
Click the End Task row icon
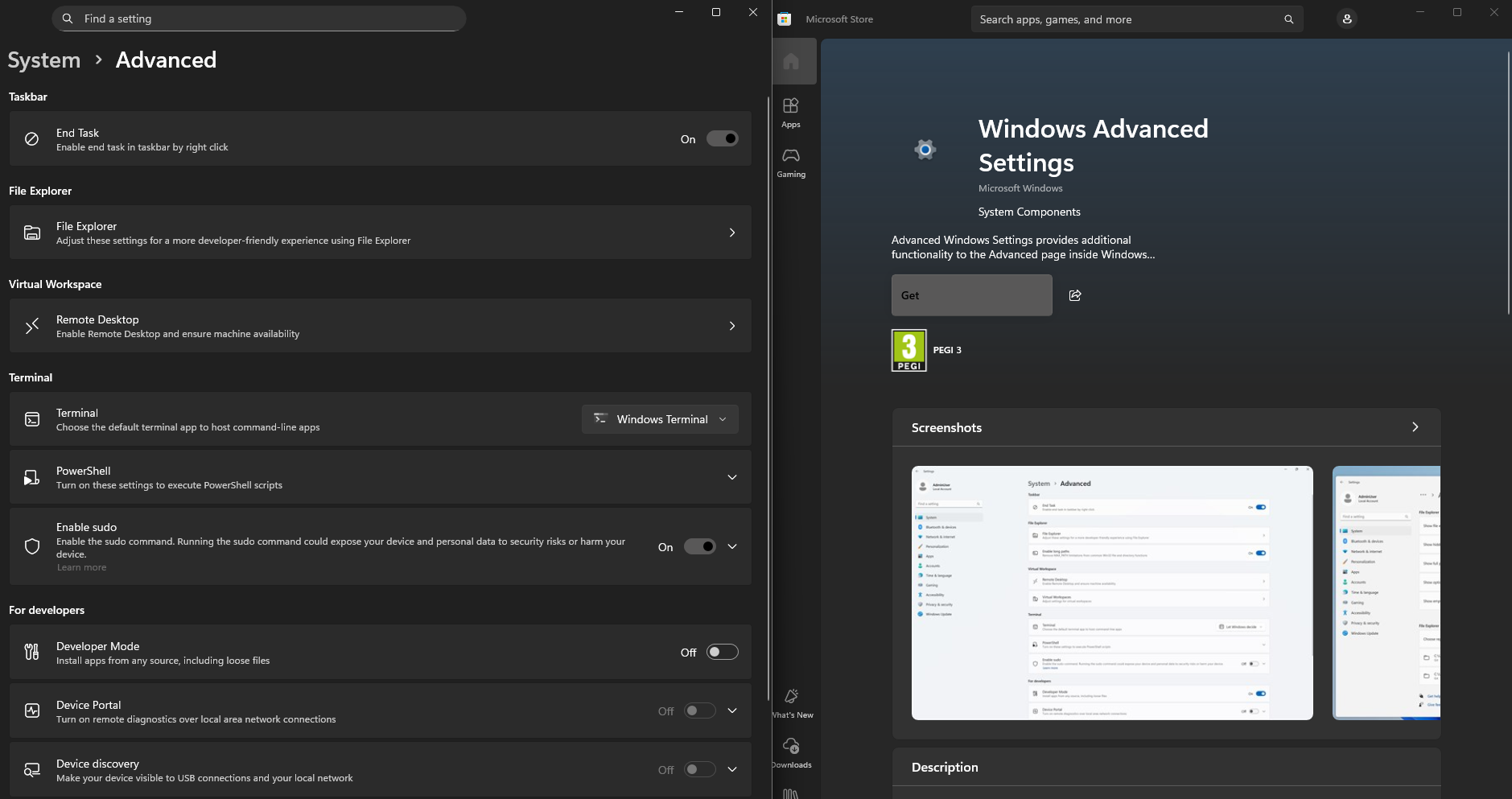click(x=32, y=138)
